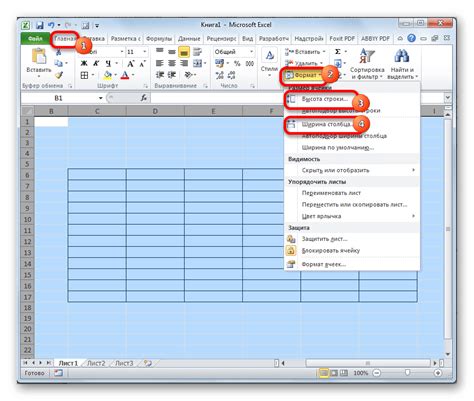Viewport: 474px width, 401px height.
Task: Click the Save icon in quick access toolbar
Action: click(x=40, y=25)
